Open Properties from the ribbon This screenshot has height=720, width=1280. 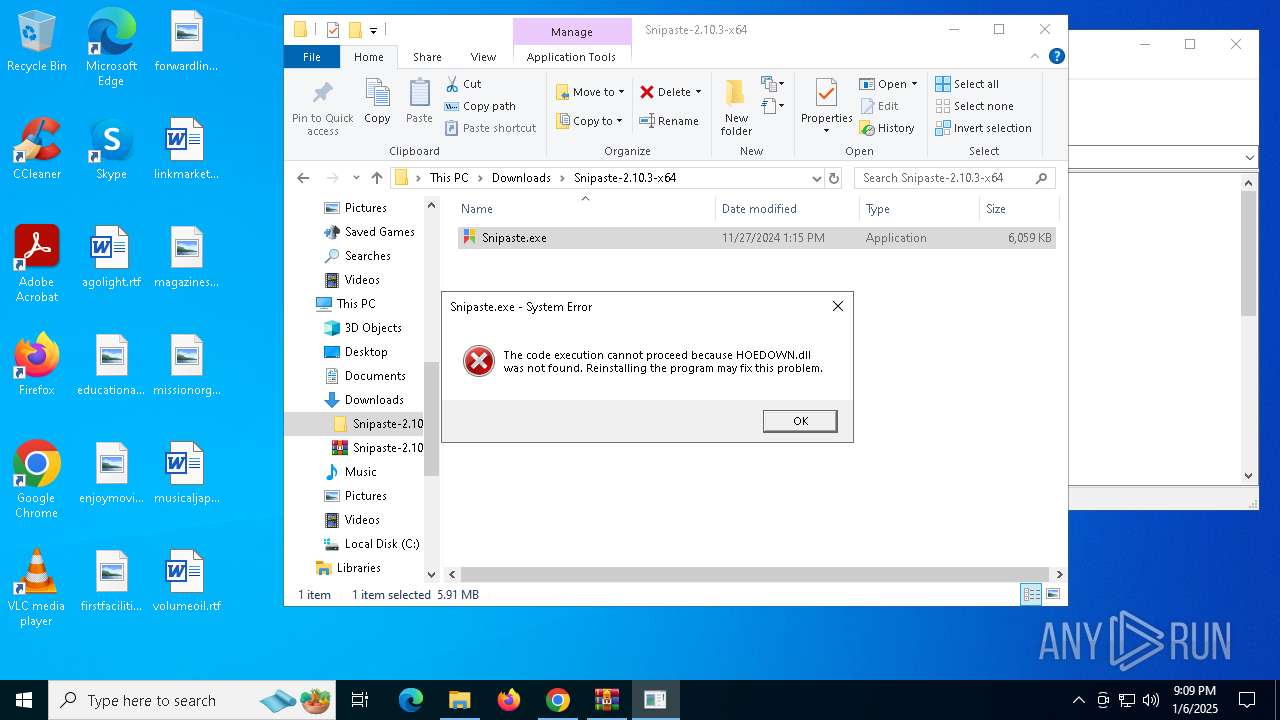(x=826, y=106)
